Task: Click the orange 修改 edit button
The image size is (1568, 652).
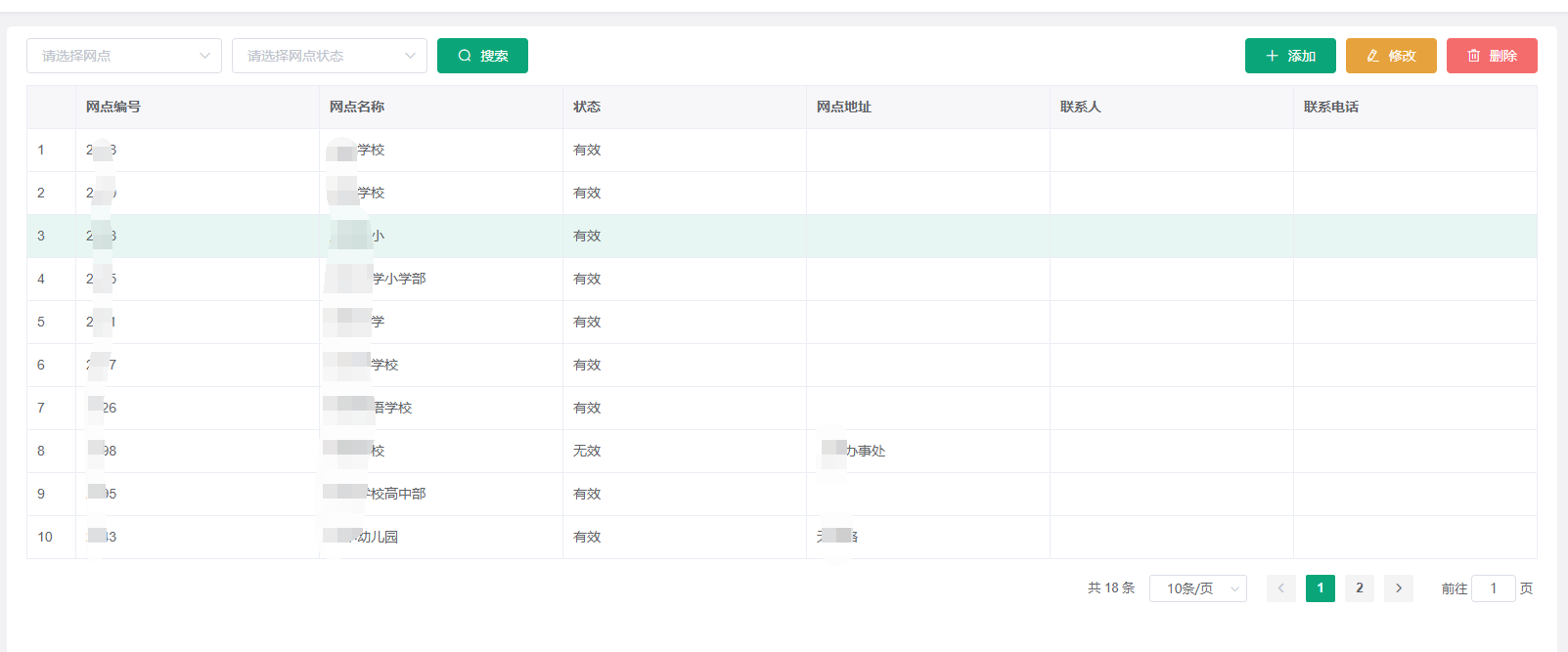Action: click(1390, 56)
